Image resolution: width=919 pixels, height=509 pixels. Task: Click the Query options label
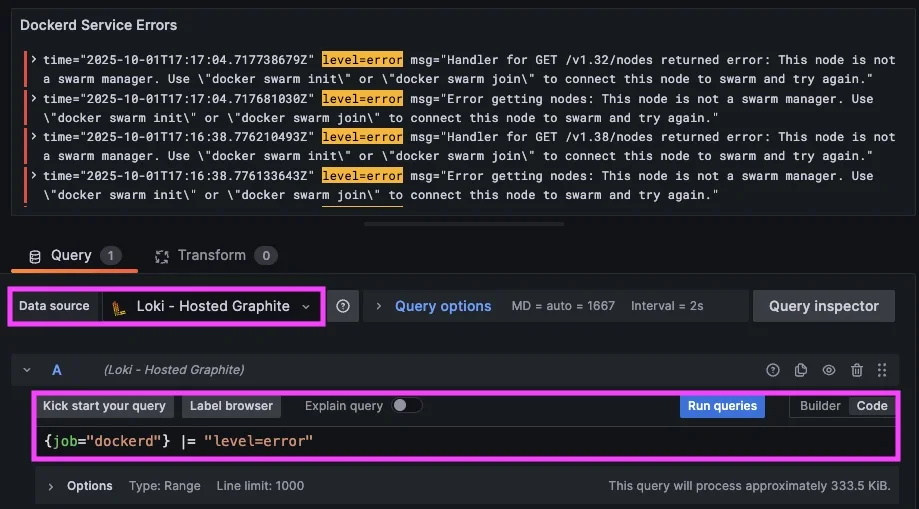(x=443, y=306)
